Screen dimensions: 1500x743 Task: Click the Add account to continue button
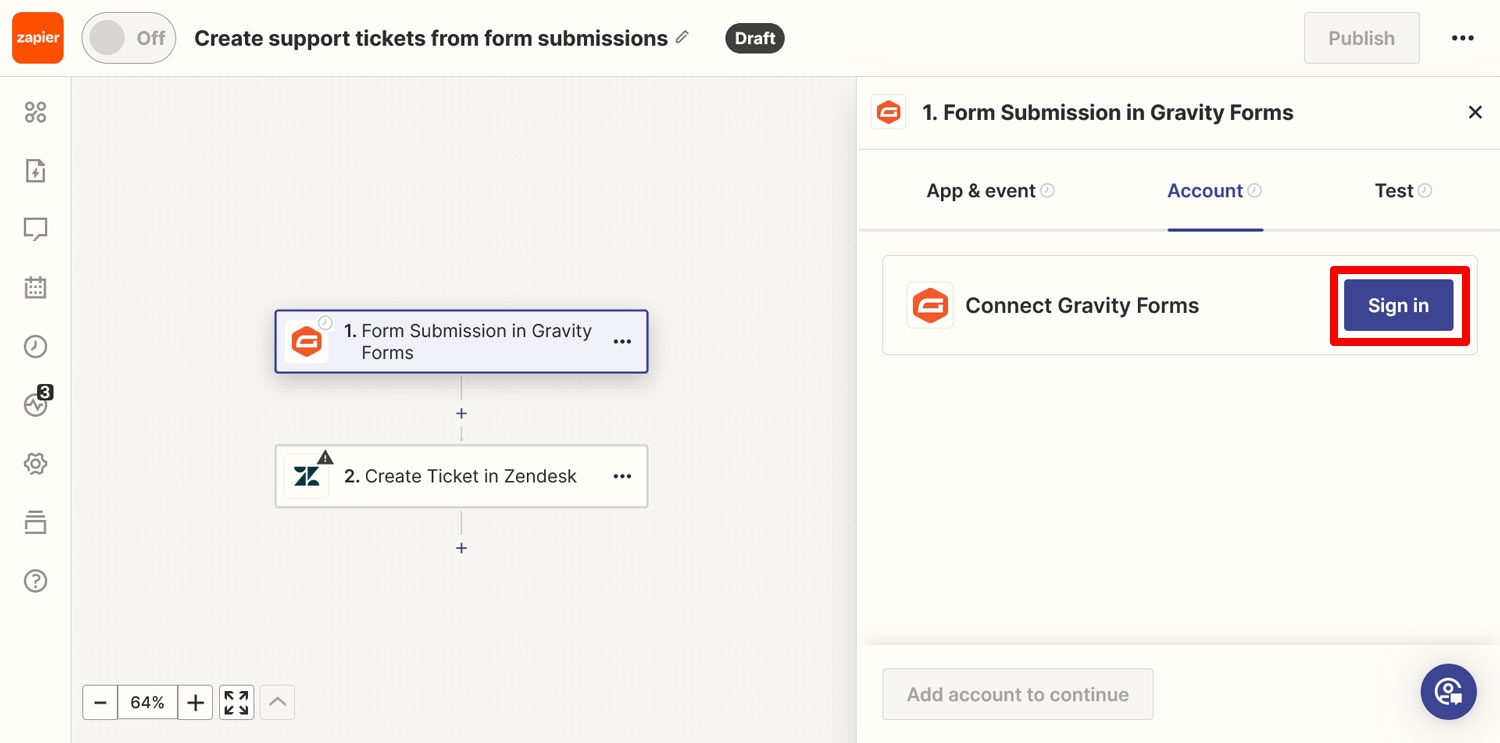click(x=1018, y=694)
